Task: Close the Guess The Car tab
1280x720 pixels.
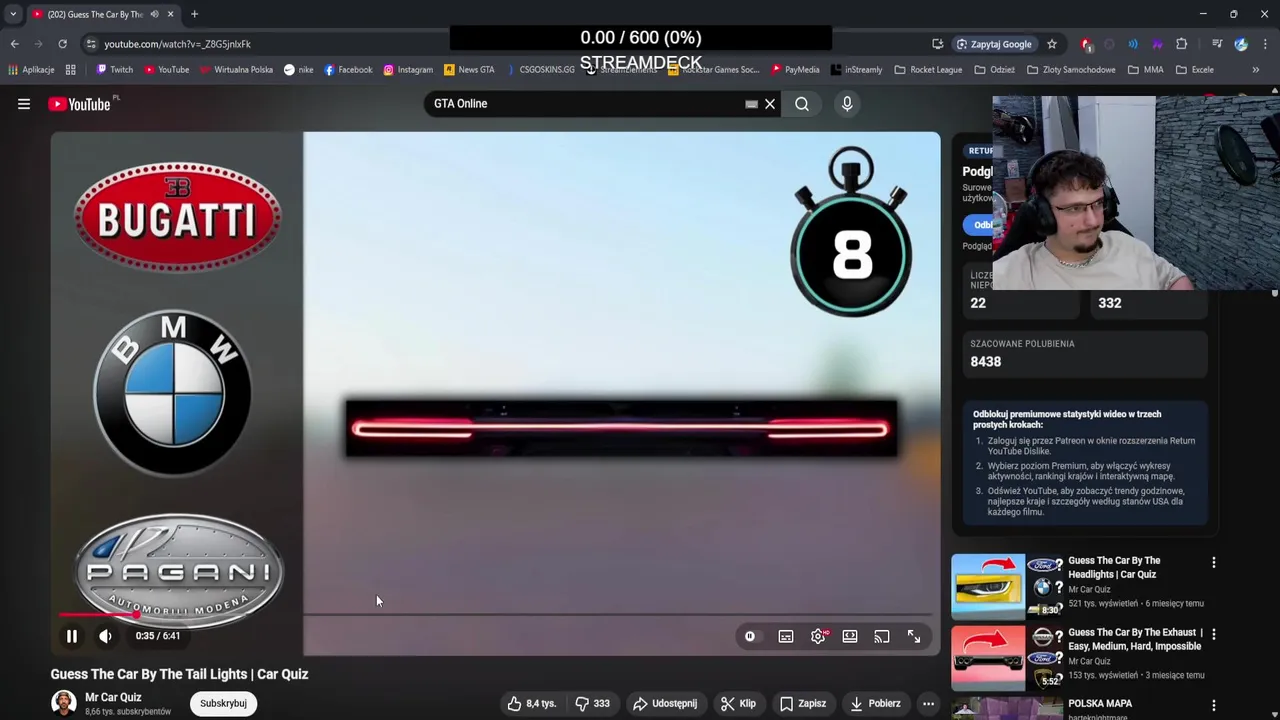Action: tap(170, 14)
